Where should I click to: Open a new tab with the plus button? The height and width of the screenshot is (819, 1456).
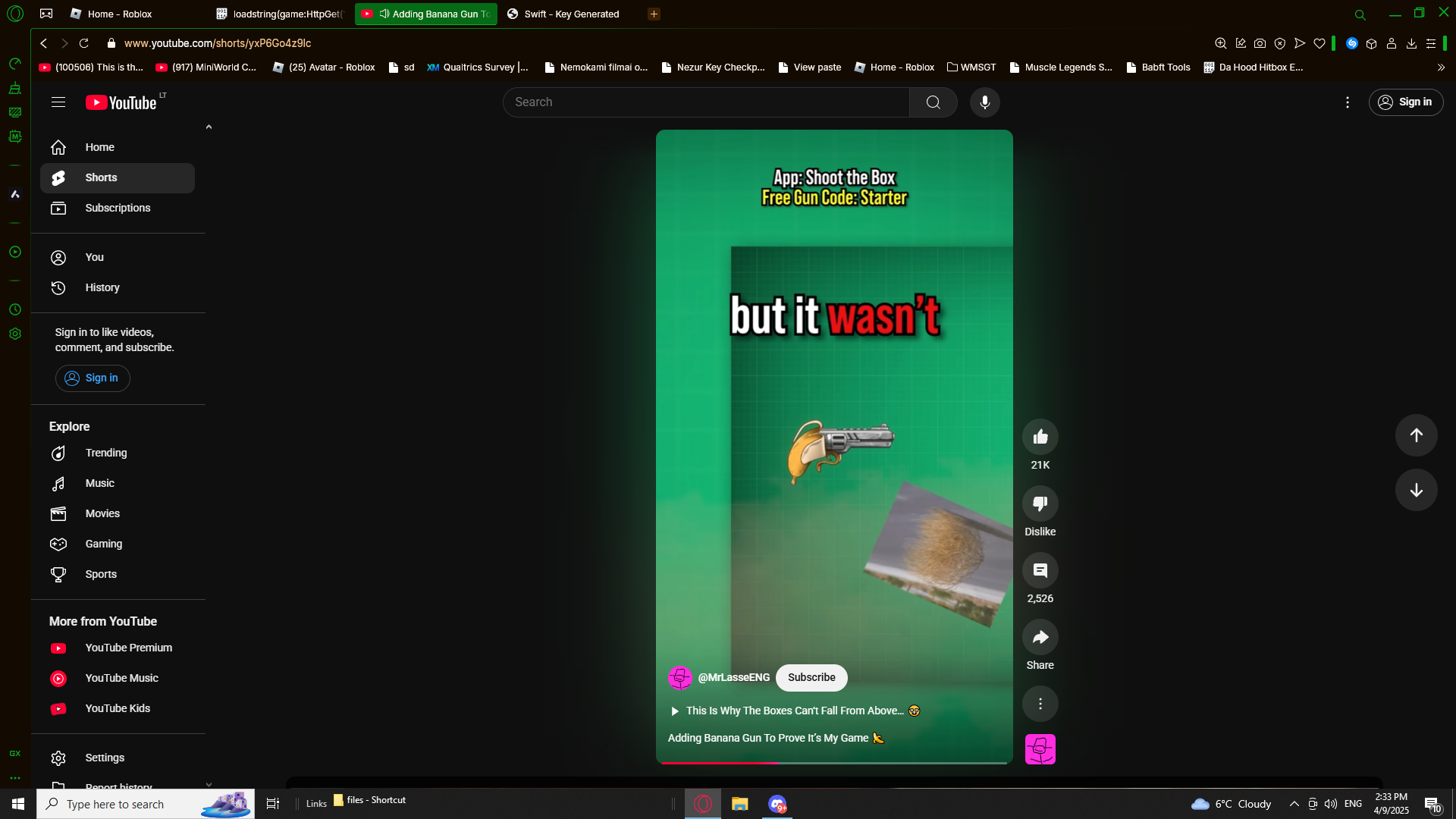[654, 14]
